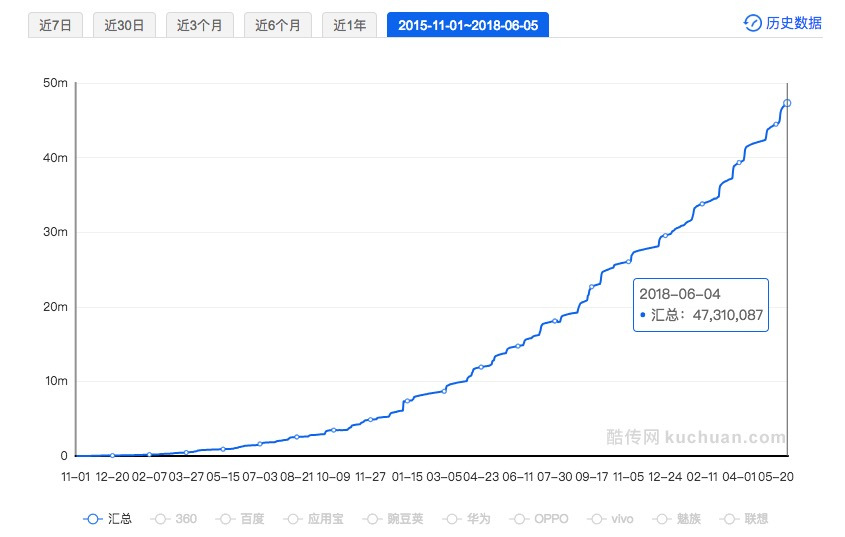
Task: Click the 华为 legend marker icon
Action: [x=451, y=519]
